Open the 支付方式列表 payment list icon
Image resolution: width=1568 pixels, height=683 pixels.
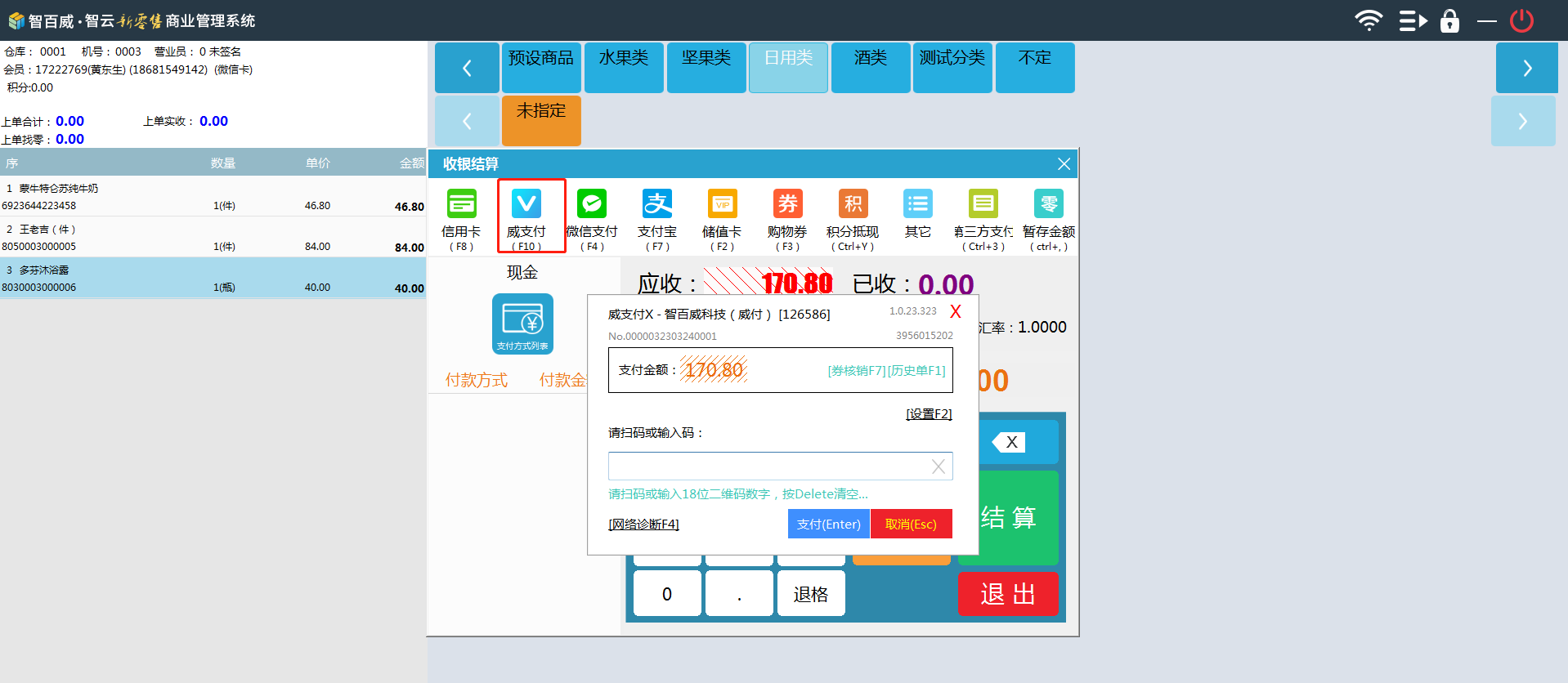(x=522, y=324)
